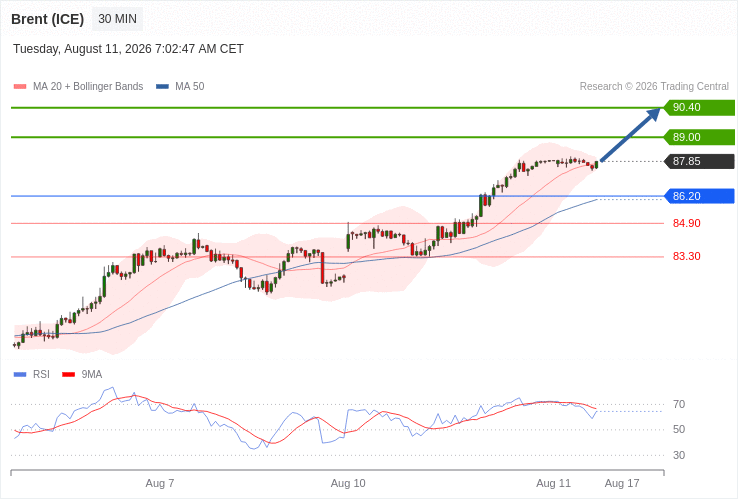Click the Aug 17 date axis label
Screen dimensions: 738x500
point(622,484)
